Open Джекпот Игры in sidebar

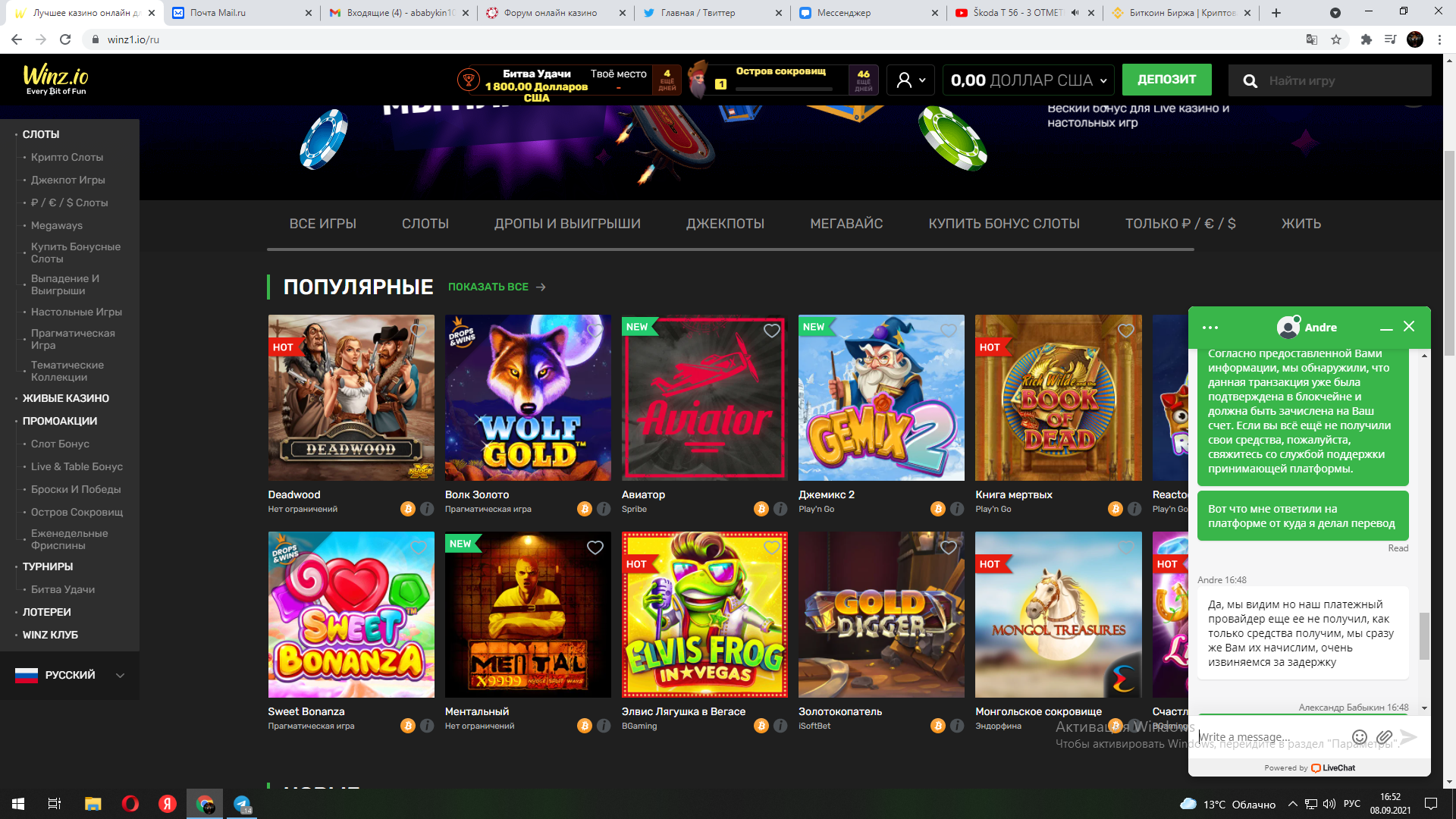point(68,180)
